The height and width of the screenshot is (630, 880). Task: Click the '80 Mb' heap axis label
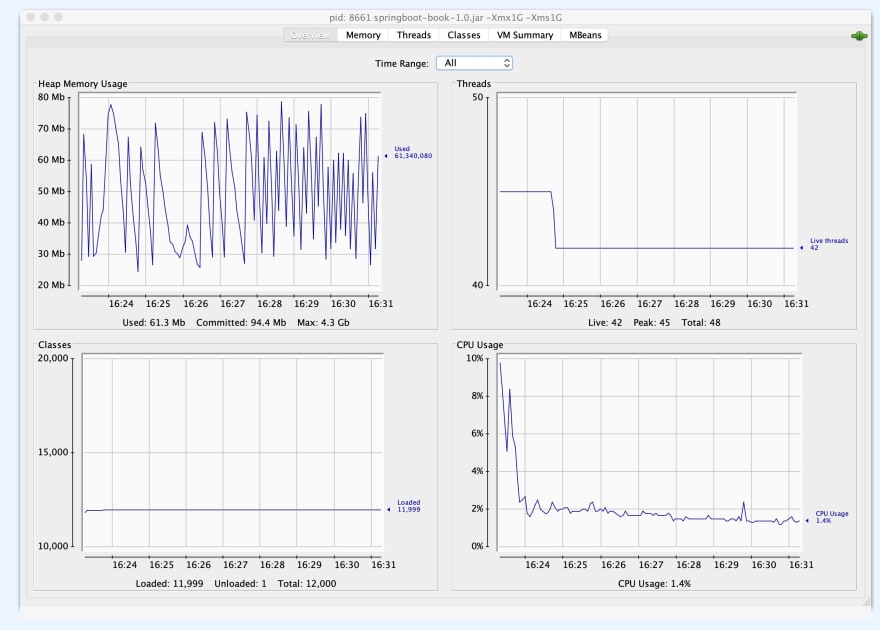(51, 97)
